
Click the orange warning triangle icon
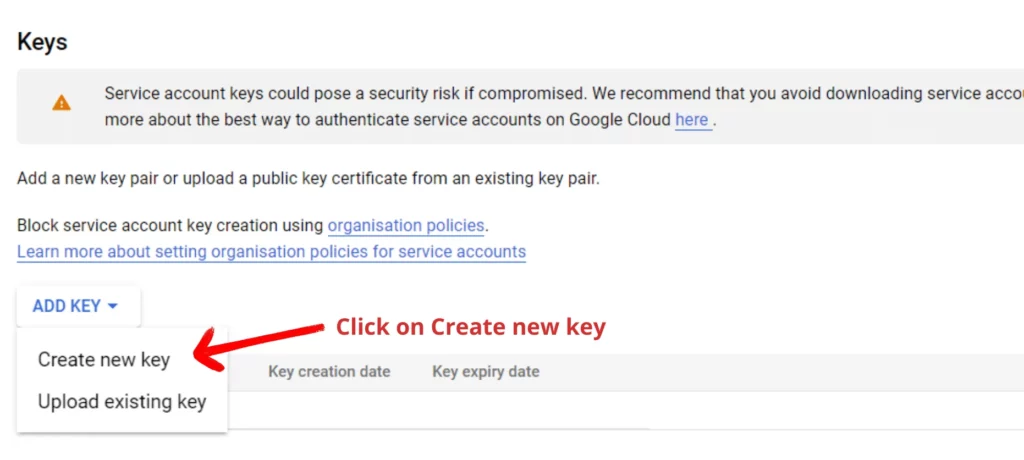click(x=62, y=102)
